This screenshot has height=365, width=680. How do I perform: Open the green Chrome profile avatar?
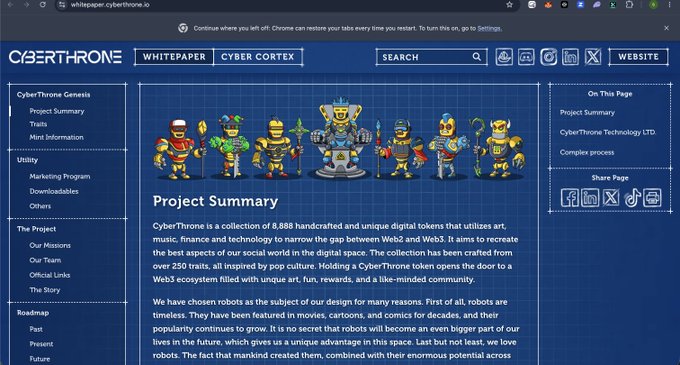click(x=654, y=5)
